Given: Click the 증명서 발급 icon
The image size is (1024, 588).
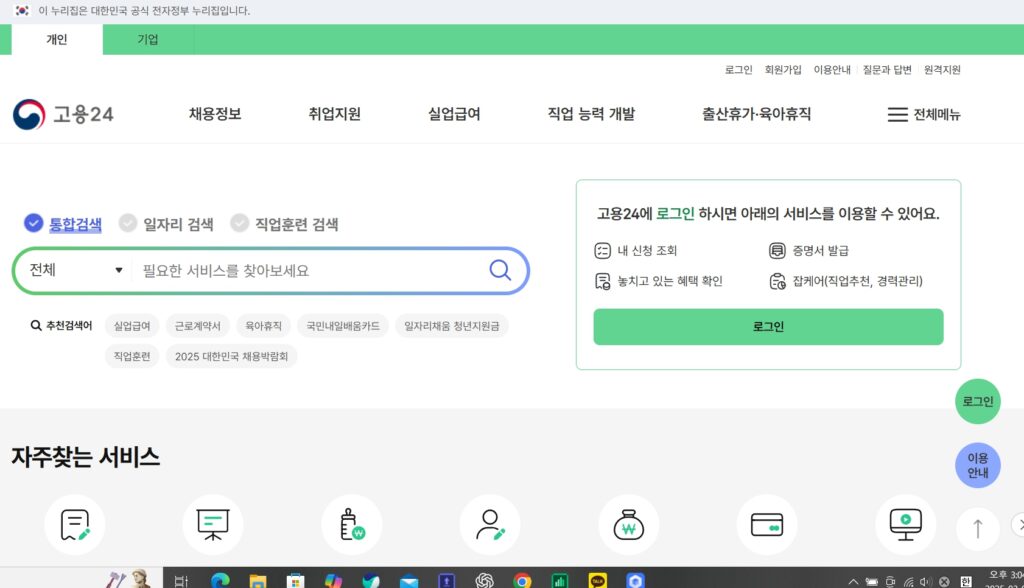Looking at the screenshot, I should click(x=777, y=250).
